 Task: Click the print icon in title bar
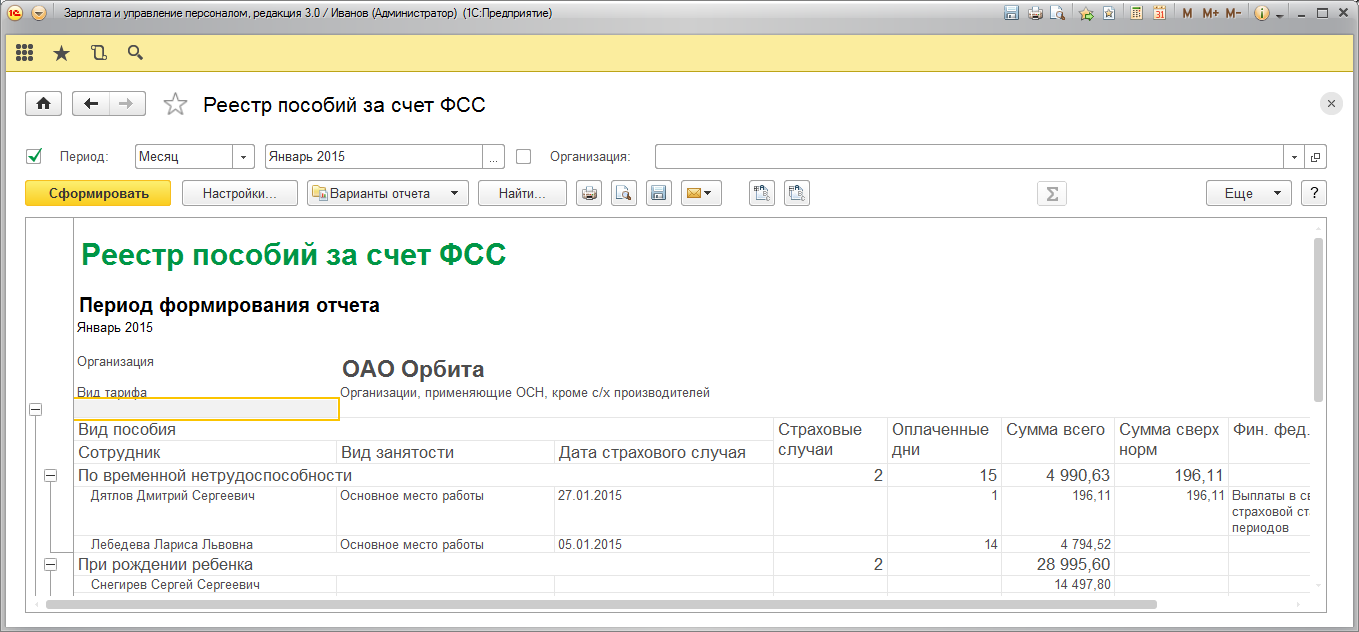coord(1035,14)
